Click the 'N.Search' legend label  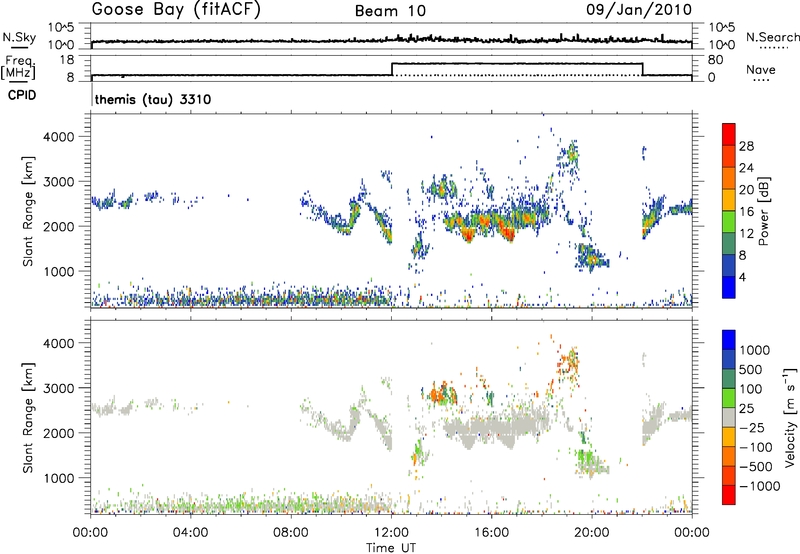coord(773,37)
